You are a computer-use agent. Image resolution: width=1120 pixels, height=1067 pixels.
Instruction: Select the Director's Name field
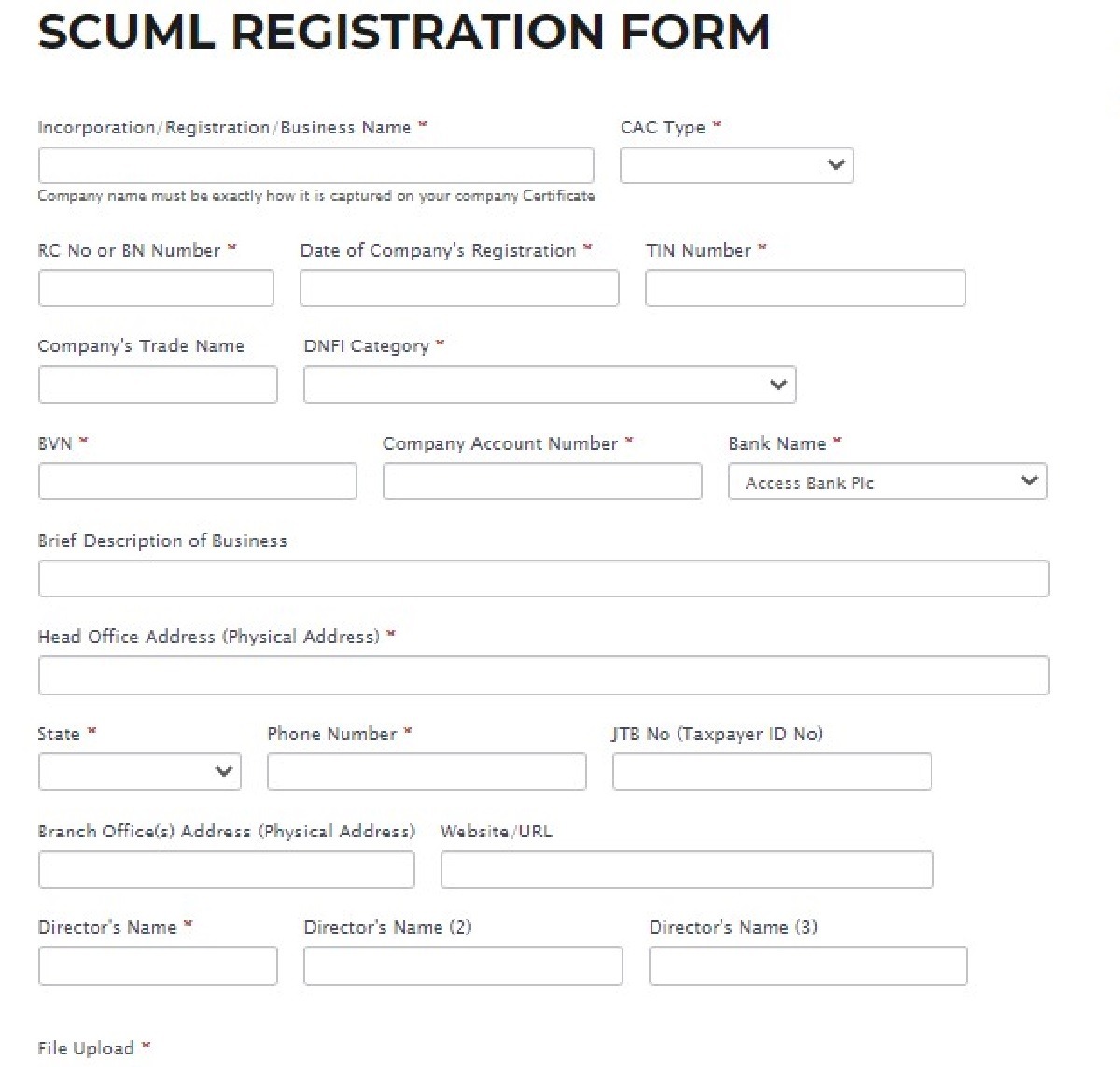tap(157, 965)
